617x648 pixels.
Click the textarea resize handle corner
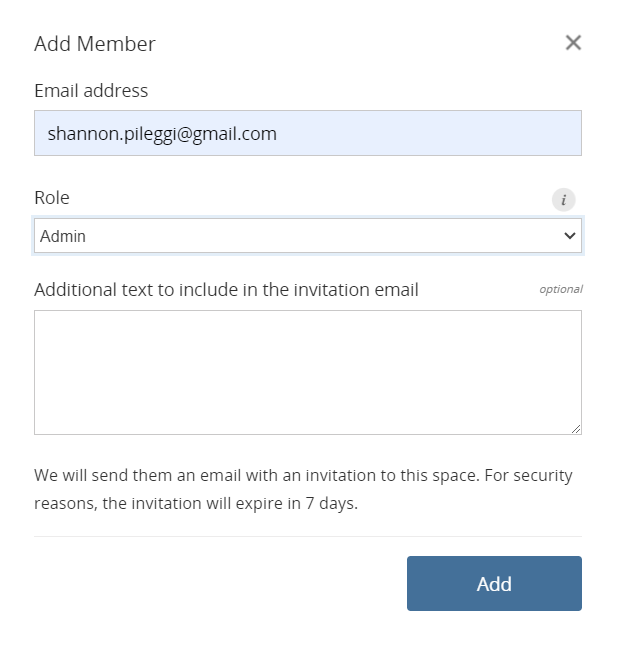click(576, 429)
